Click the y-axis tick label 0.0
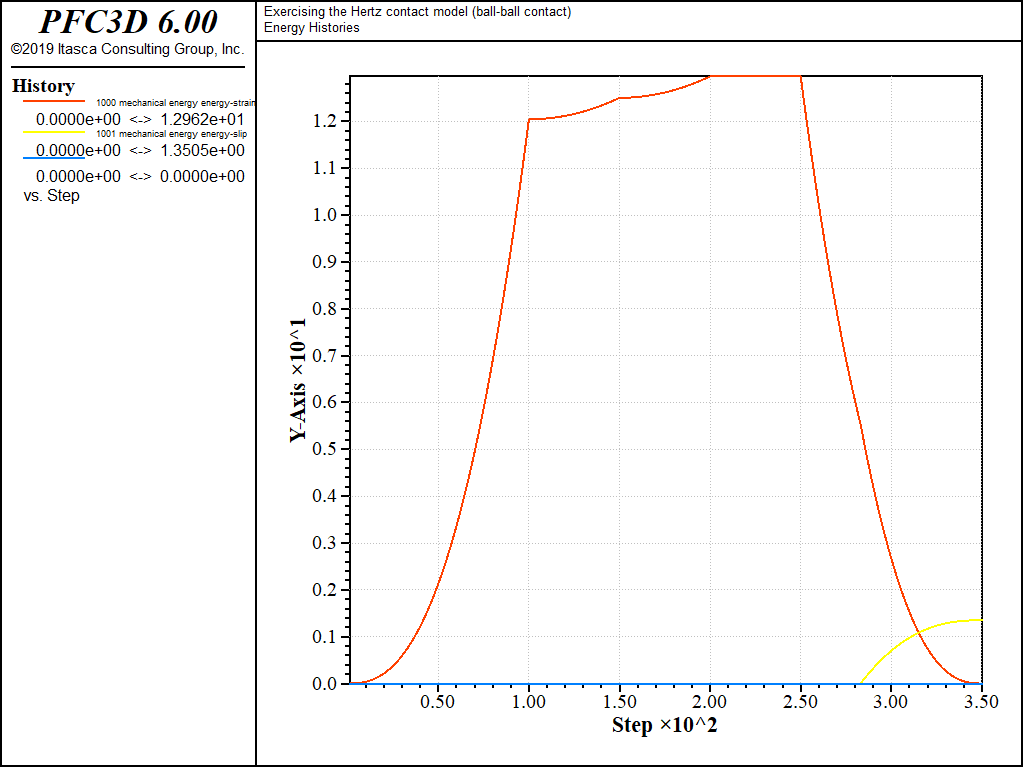Screen dimensions: 1024x768 [x=325, y=684]
